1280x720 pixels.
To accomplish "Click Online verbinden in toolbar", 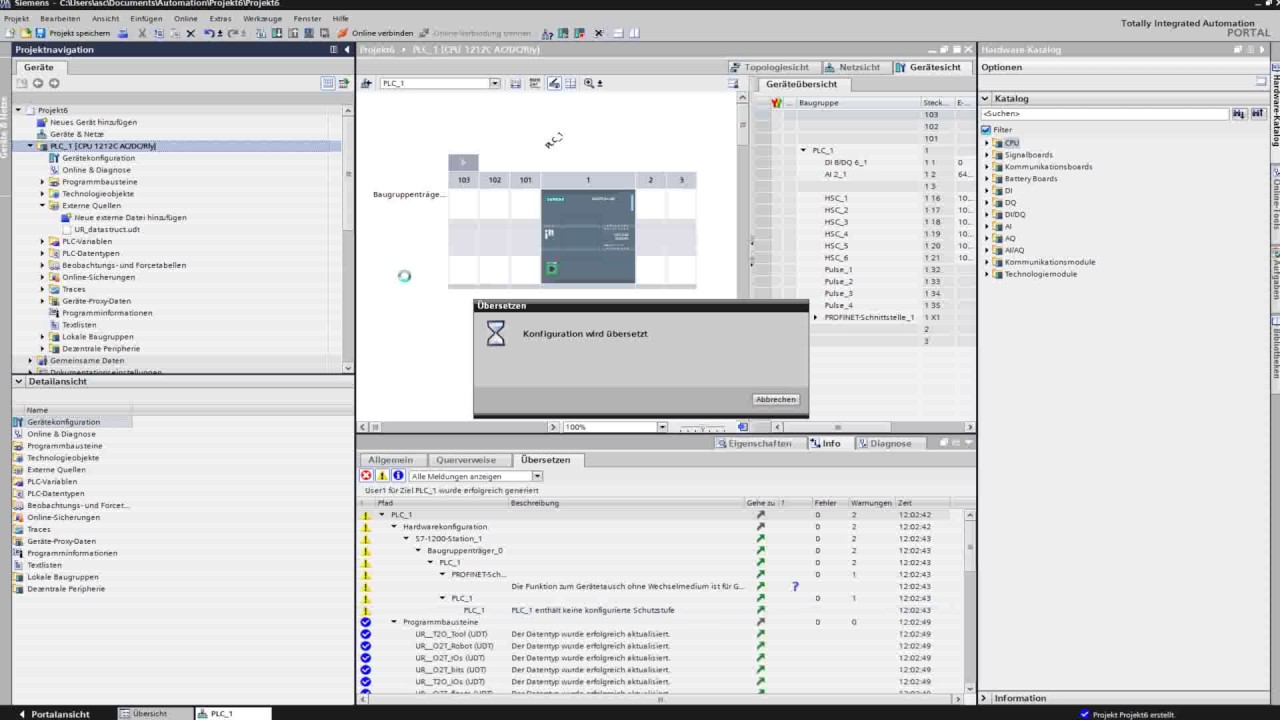I will pos(375,33).
